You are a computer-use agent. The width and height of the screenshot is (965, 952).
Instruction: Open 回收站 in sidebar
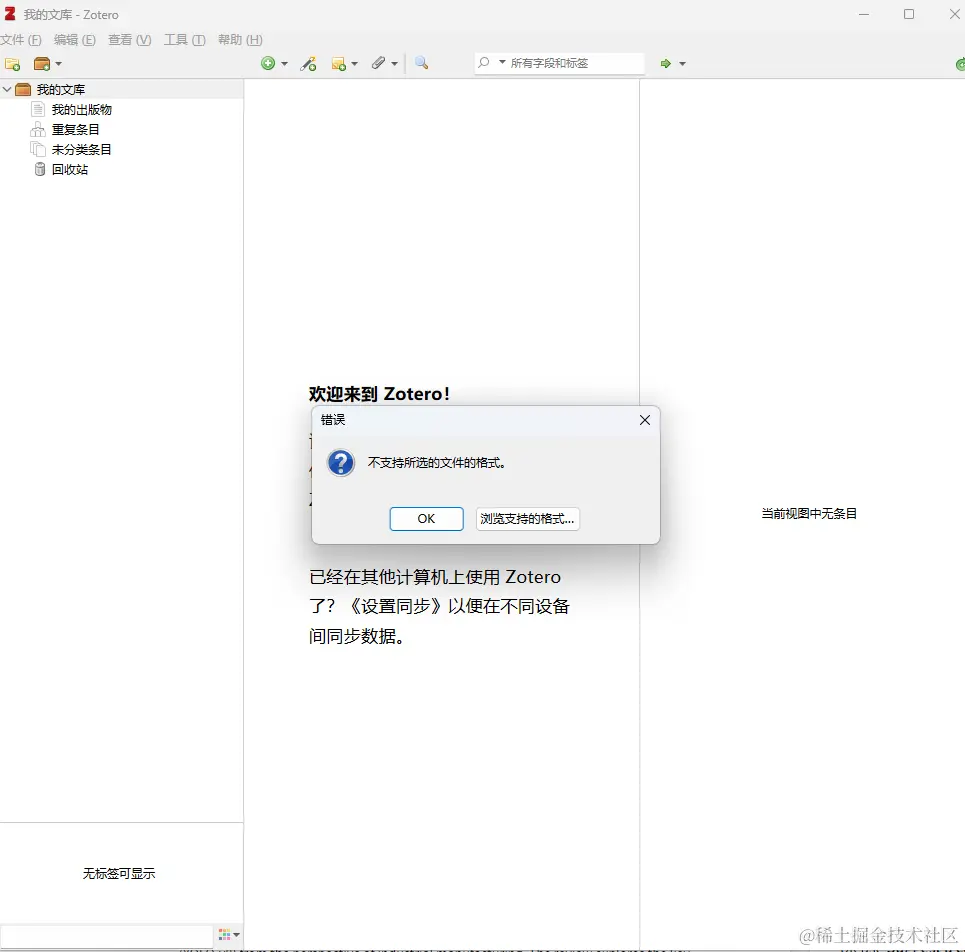[70, 169]
